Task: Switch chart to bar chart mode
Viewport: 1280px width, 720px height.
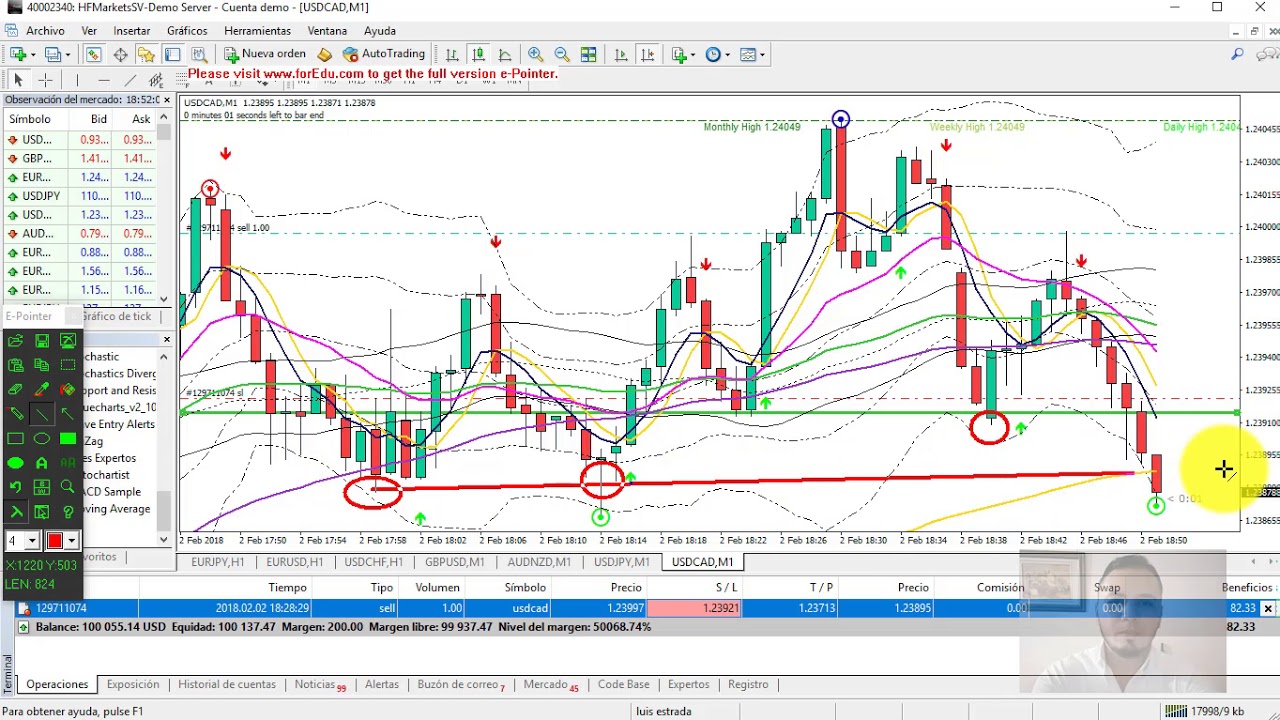Action: coord(452,54)
